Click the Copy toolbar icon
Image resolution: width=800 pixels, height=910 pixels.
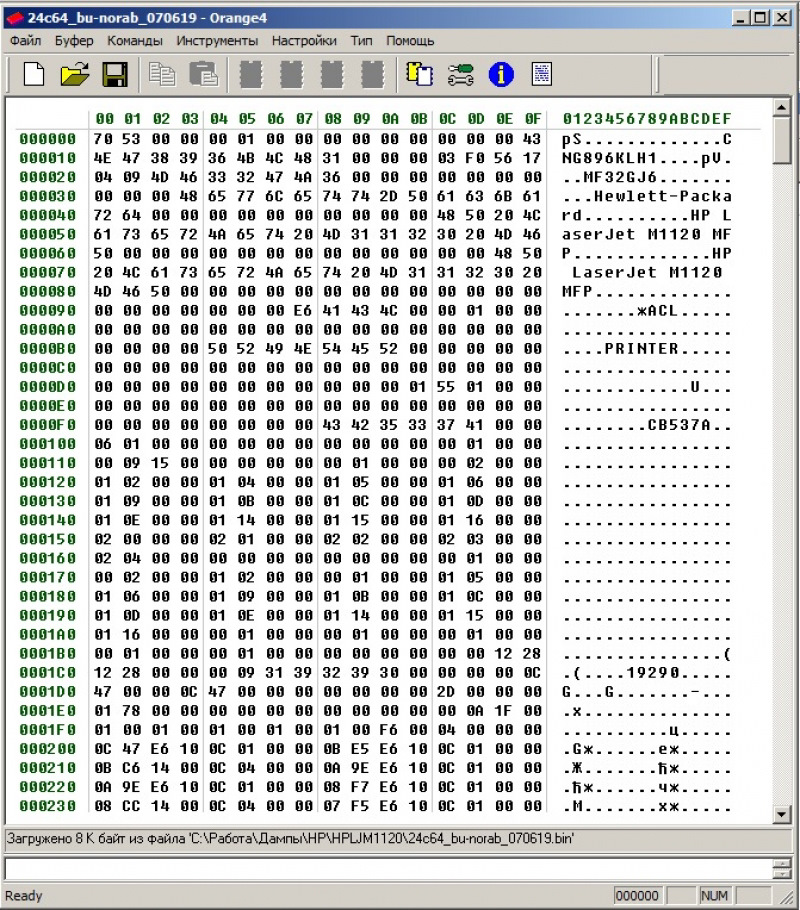(162, 74)
